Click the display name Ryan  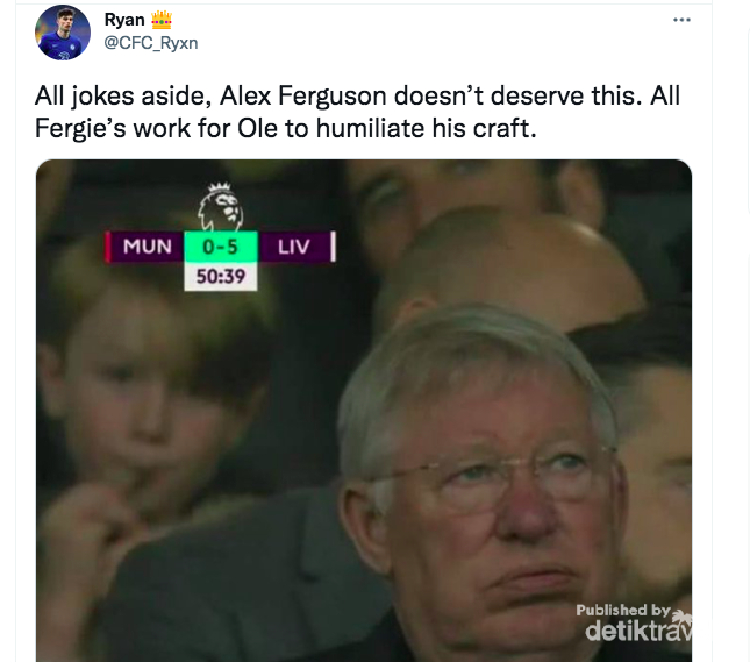pos(124,20)
